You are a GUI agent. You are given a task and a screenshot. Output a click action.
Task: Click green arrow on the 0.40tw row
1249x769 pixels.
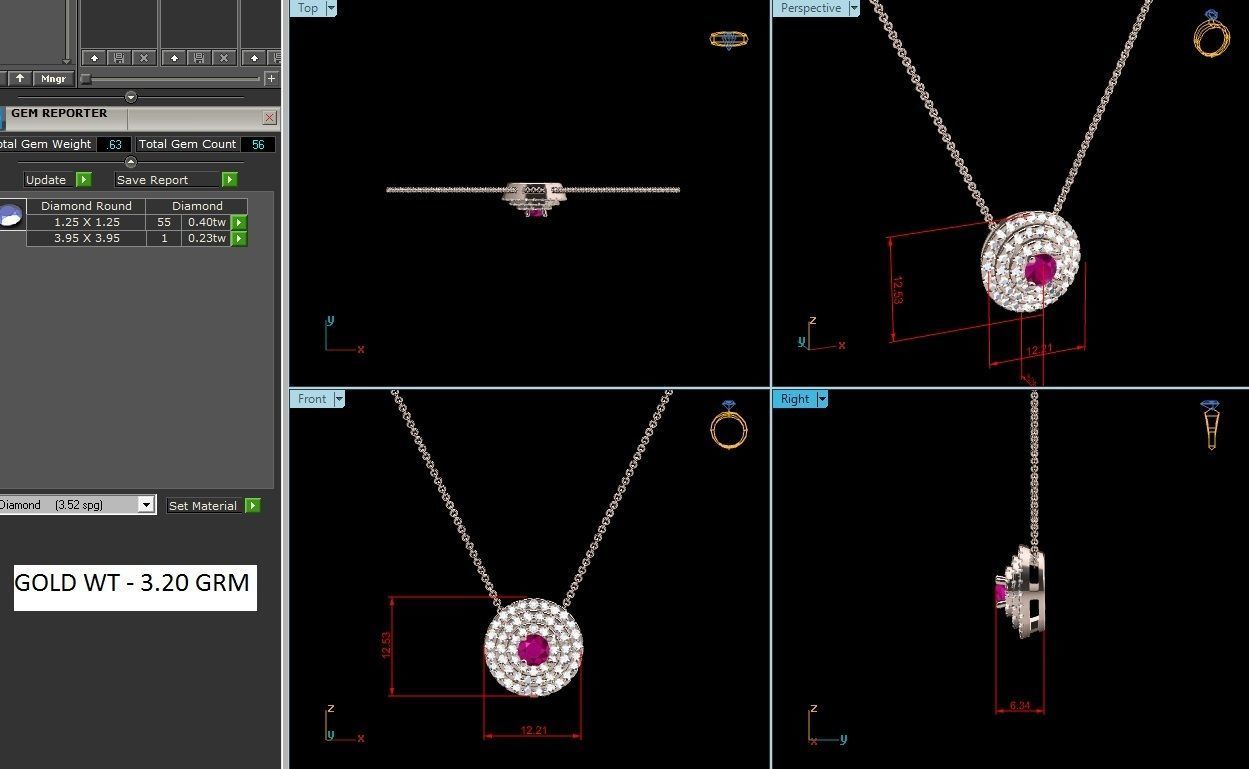[x=239, y=222]
